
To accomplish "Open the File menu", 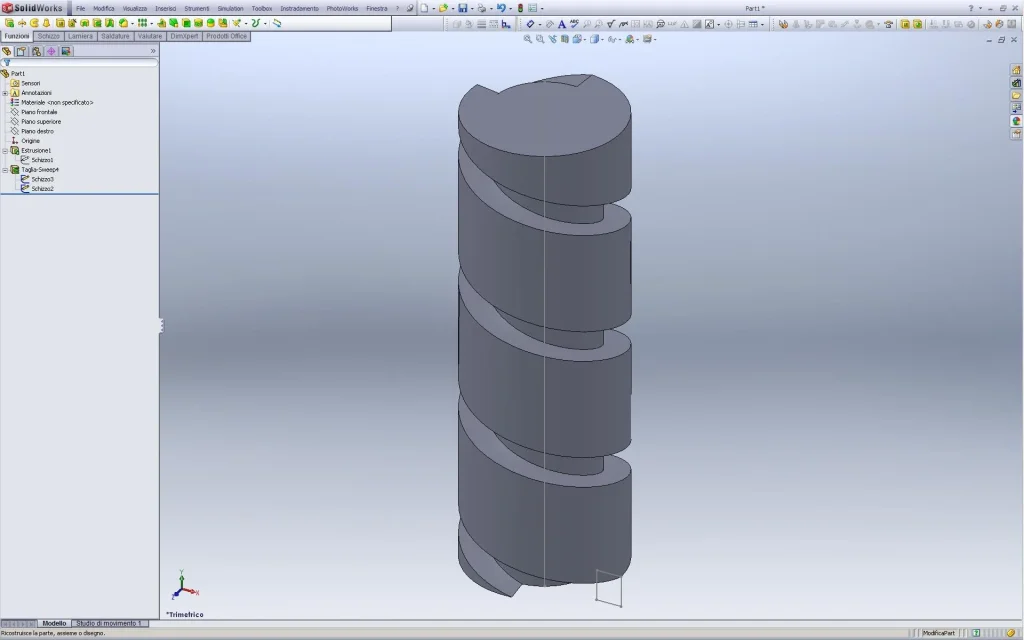I will click(x=80, y=8).
